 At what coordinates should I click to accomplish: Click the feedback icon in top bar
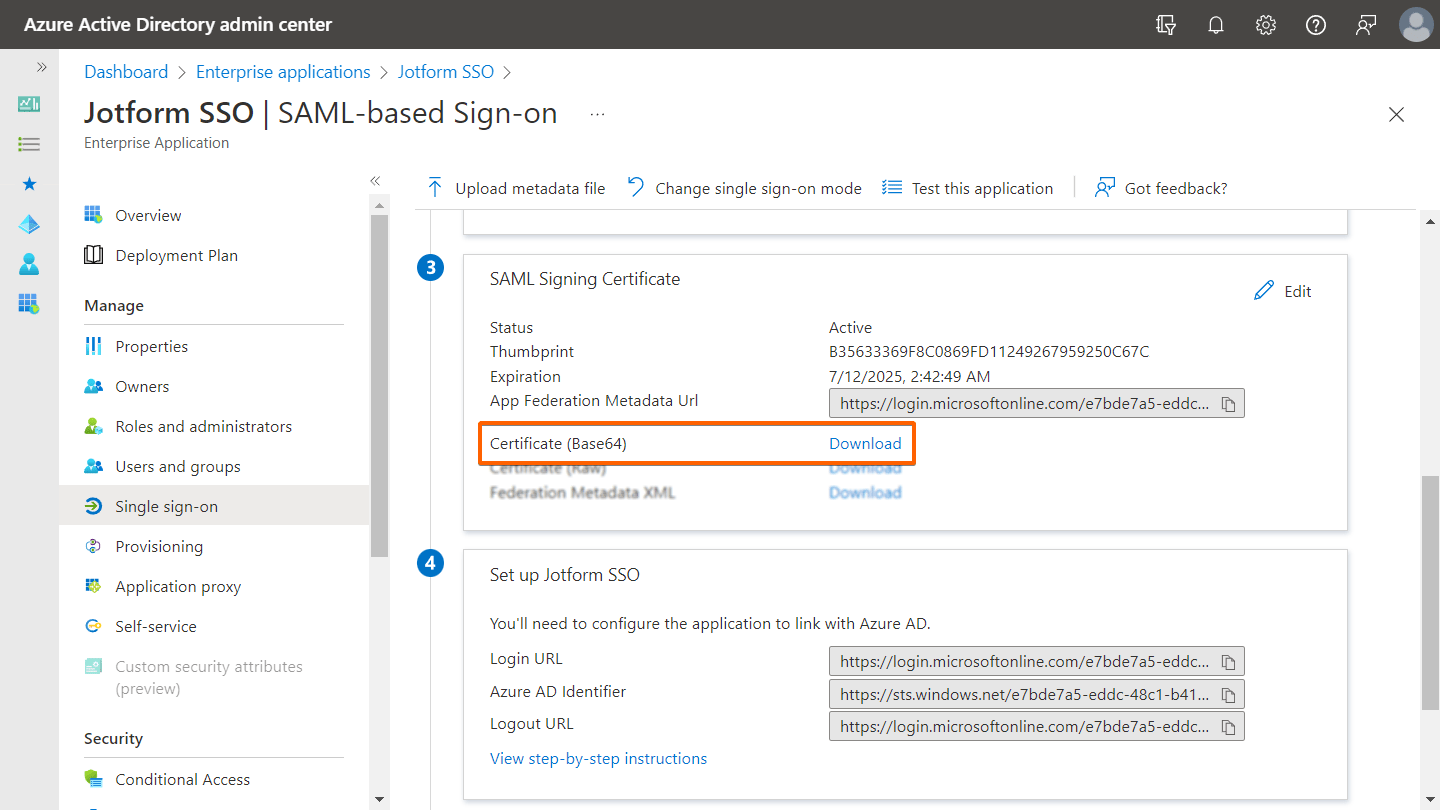[1366, 25]
